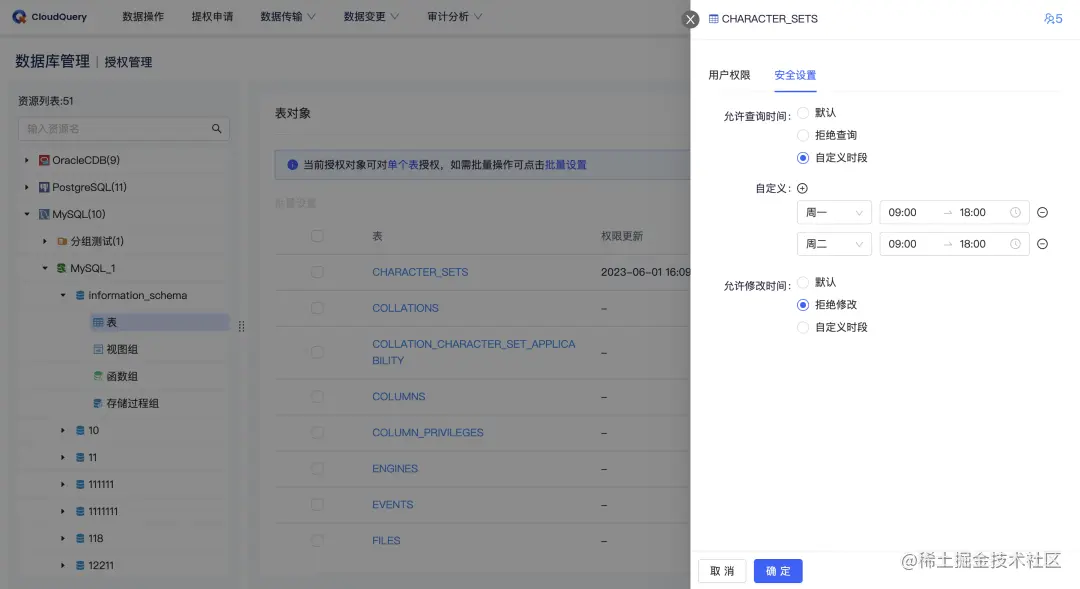
Task: Click clock icon in 周一 time range
Action: [x=1015, y=212]
